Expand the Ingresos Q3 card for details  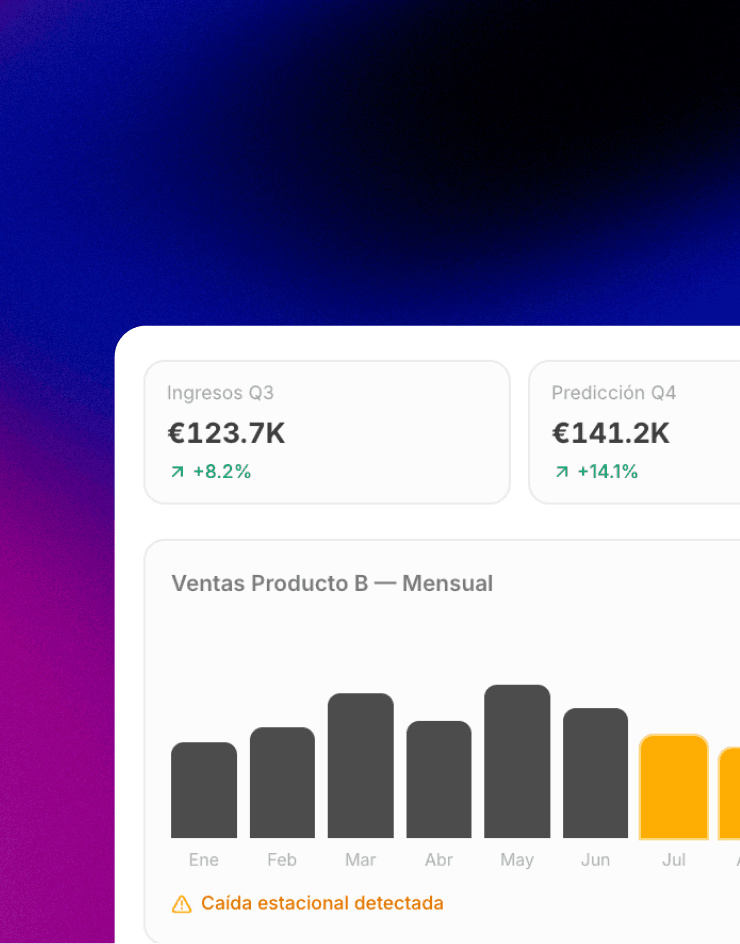(x=327, y=431)
